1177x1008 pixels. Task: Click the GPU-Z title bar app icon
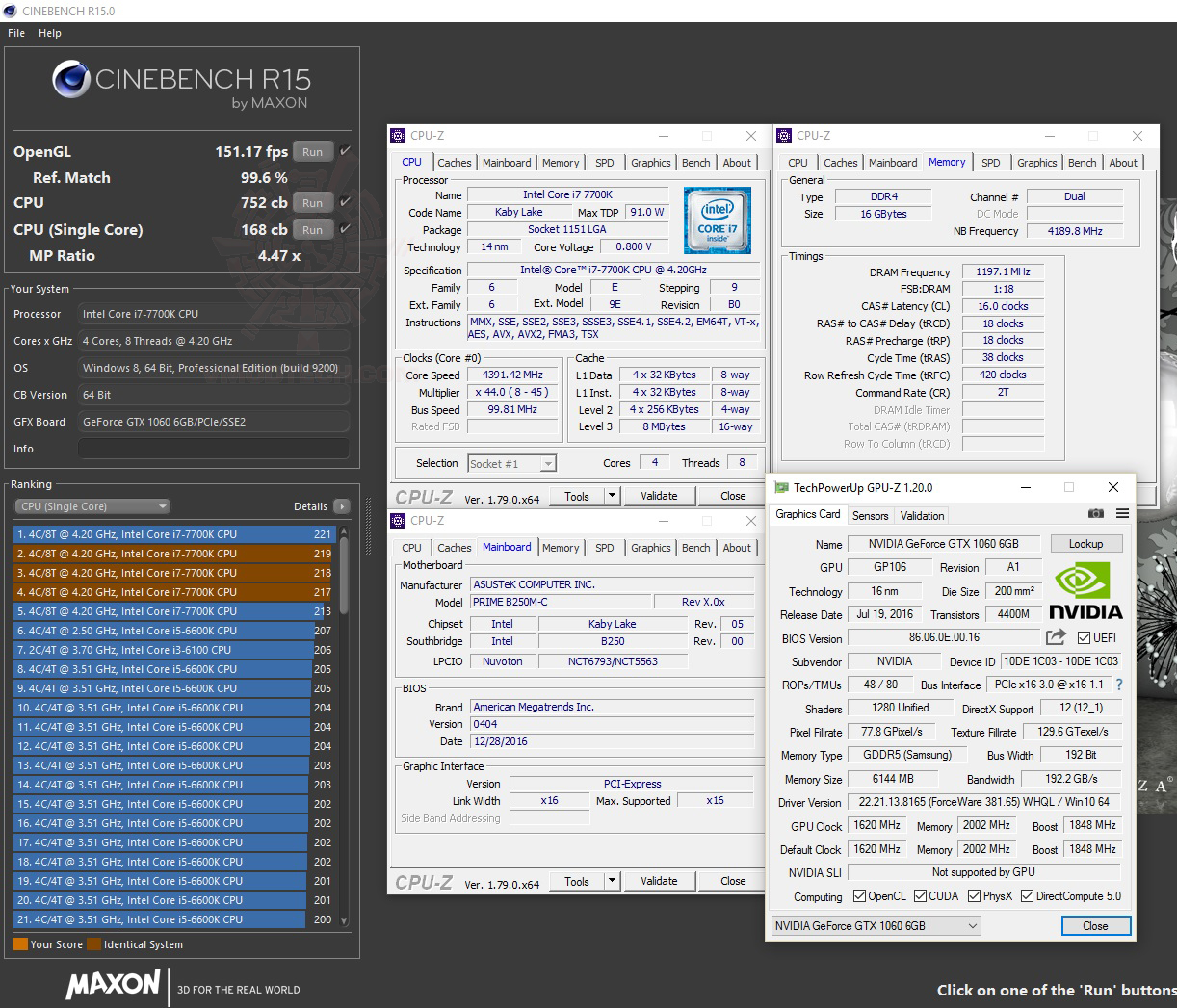click(781, 488)
